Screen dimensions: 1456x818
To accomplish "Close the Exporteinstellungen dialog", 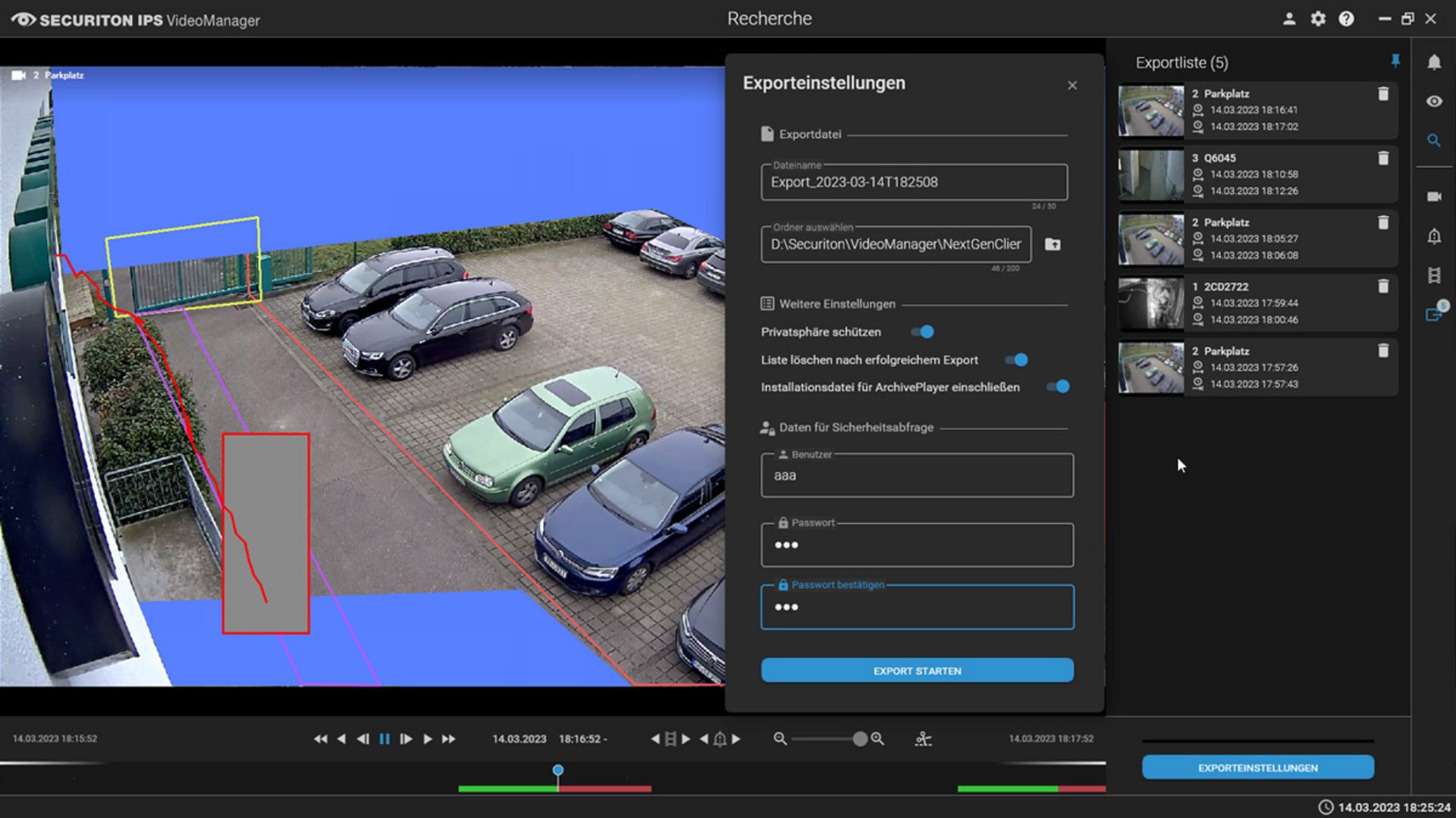I will point(1072,85).
